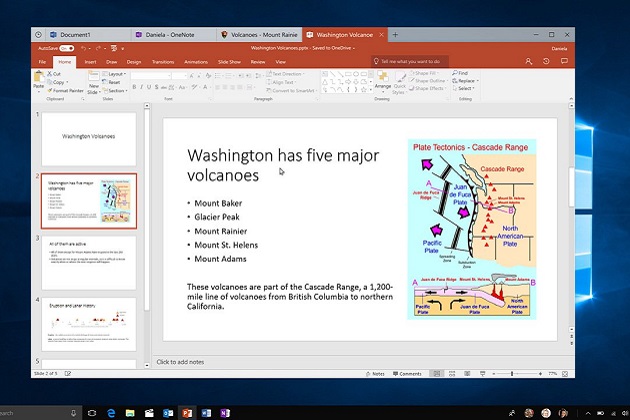The image size is (630, 420).
Task: Switch to the Slide Show tab
Action: click(x=229, y=62)
